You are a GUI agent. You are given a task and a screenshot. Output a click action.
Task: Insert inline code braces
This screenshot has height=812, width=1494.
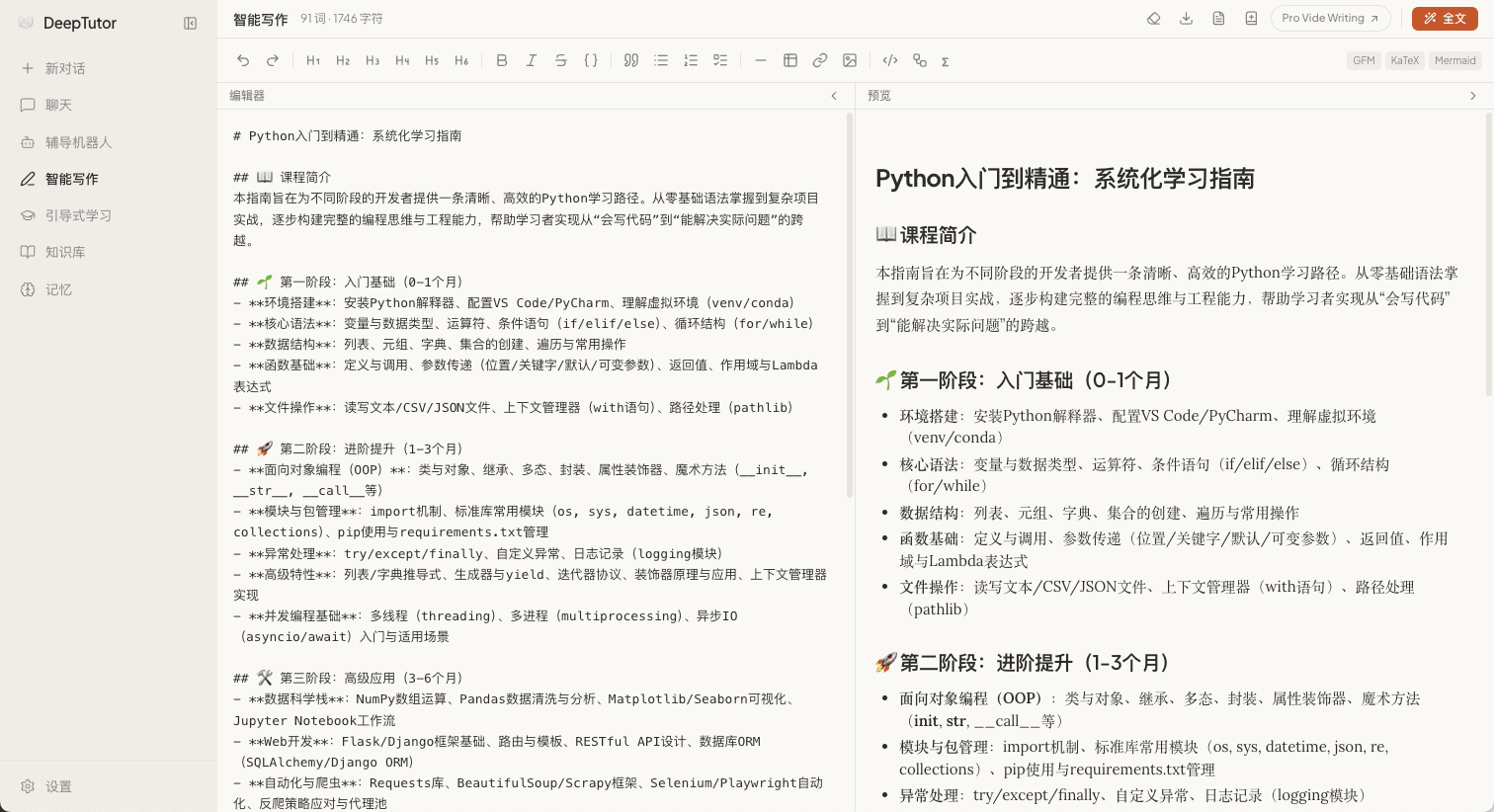591,60
